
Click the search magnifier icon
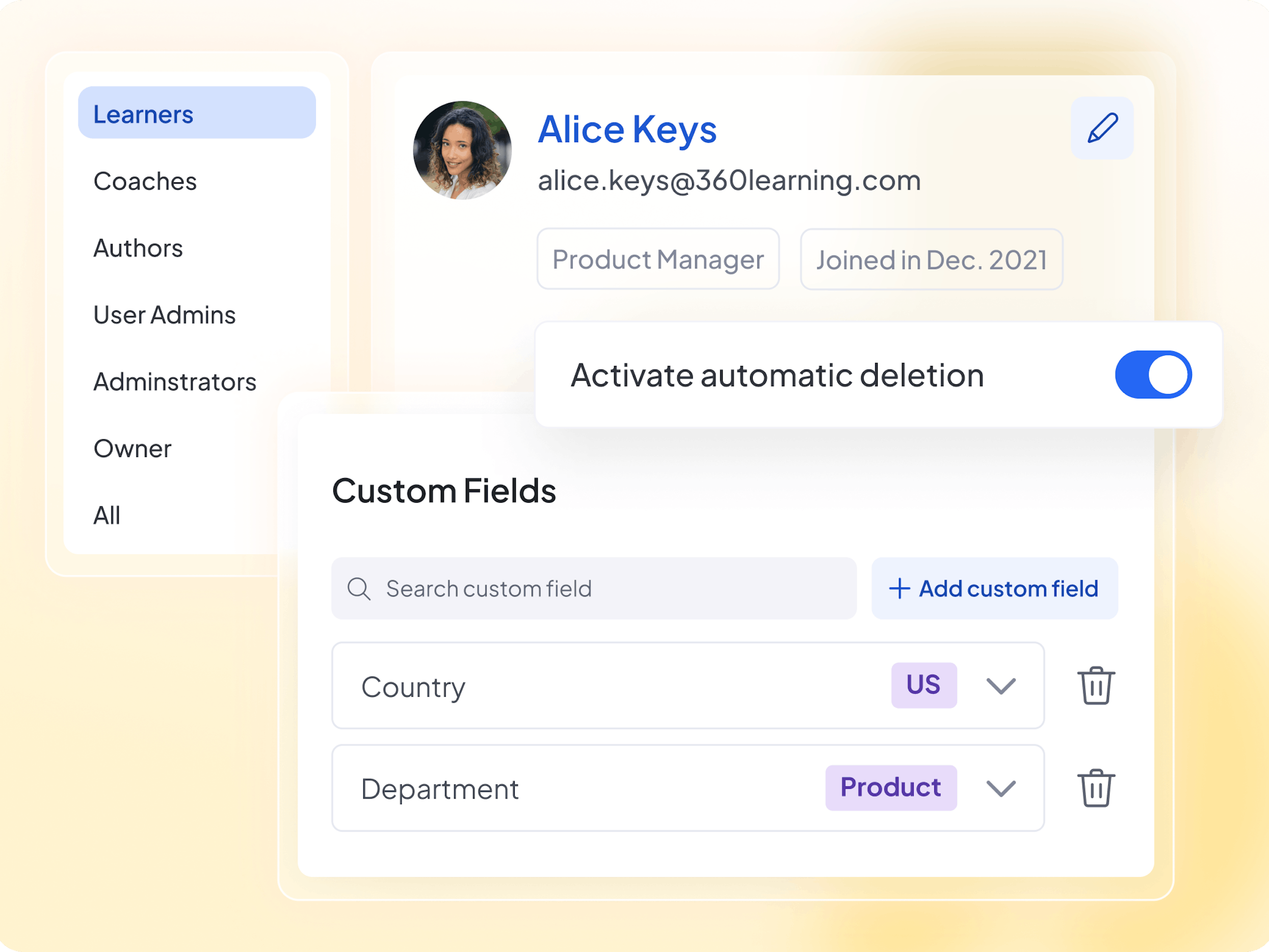(x=359, y=589)
